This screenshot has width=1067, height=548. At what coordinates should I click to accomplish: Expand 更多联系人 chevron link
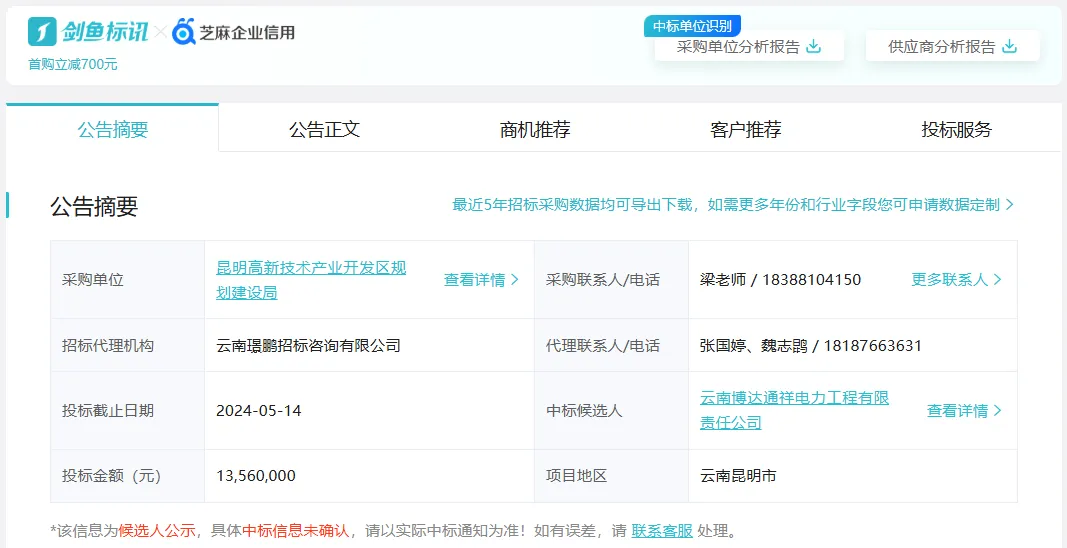tap(956, 280)
